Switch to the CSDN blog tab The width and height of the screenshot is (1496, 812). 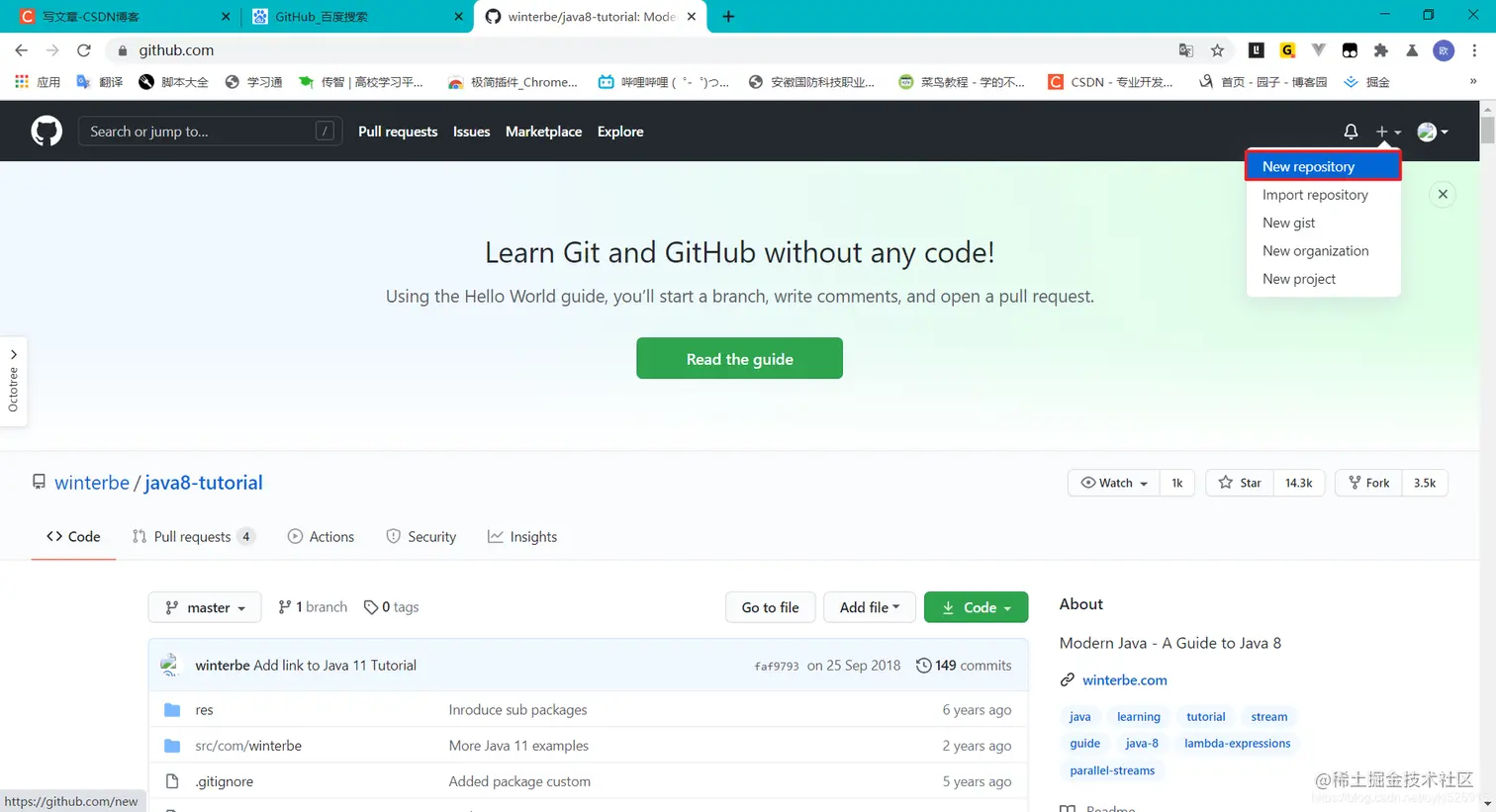coord(125,17)
